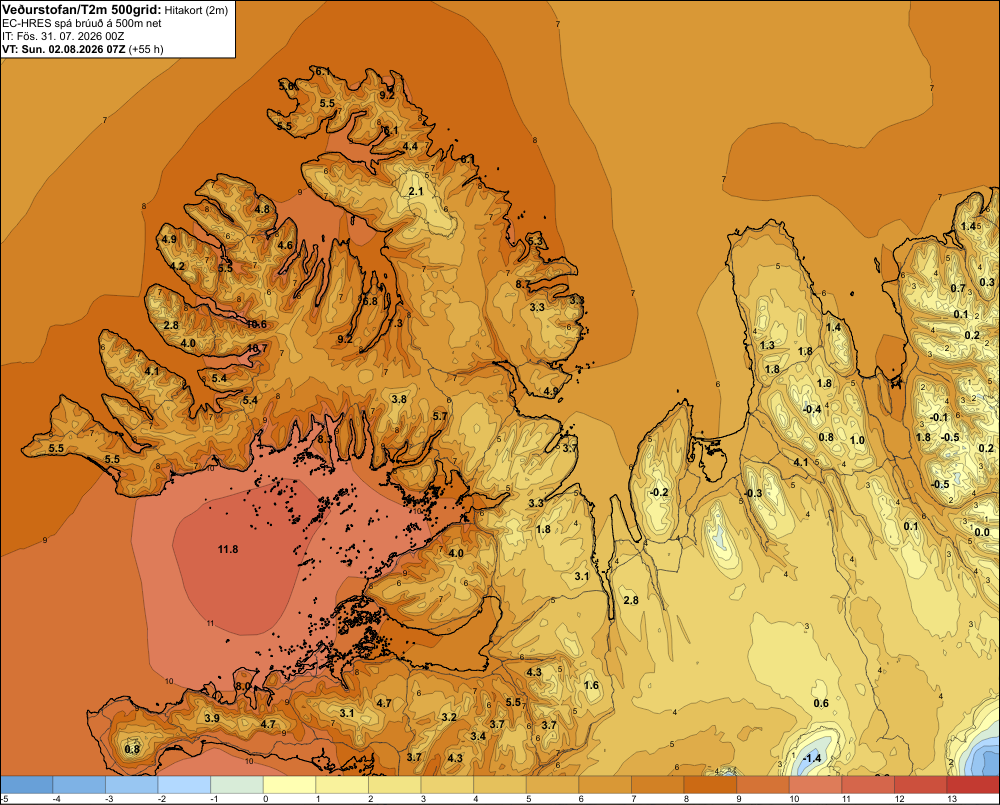Click the 3.8 temperature label
The width and height of the screenshot is (1000, 805).
tap(399, 399)
